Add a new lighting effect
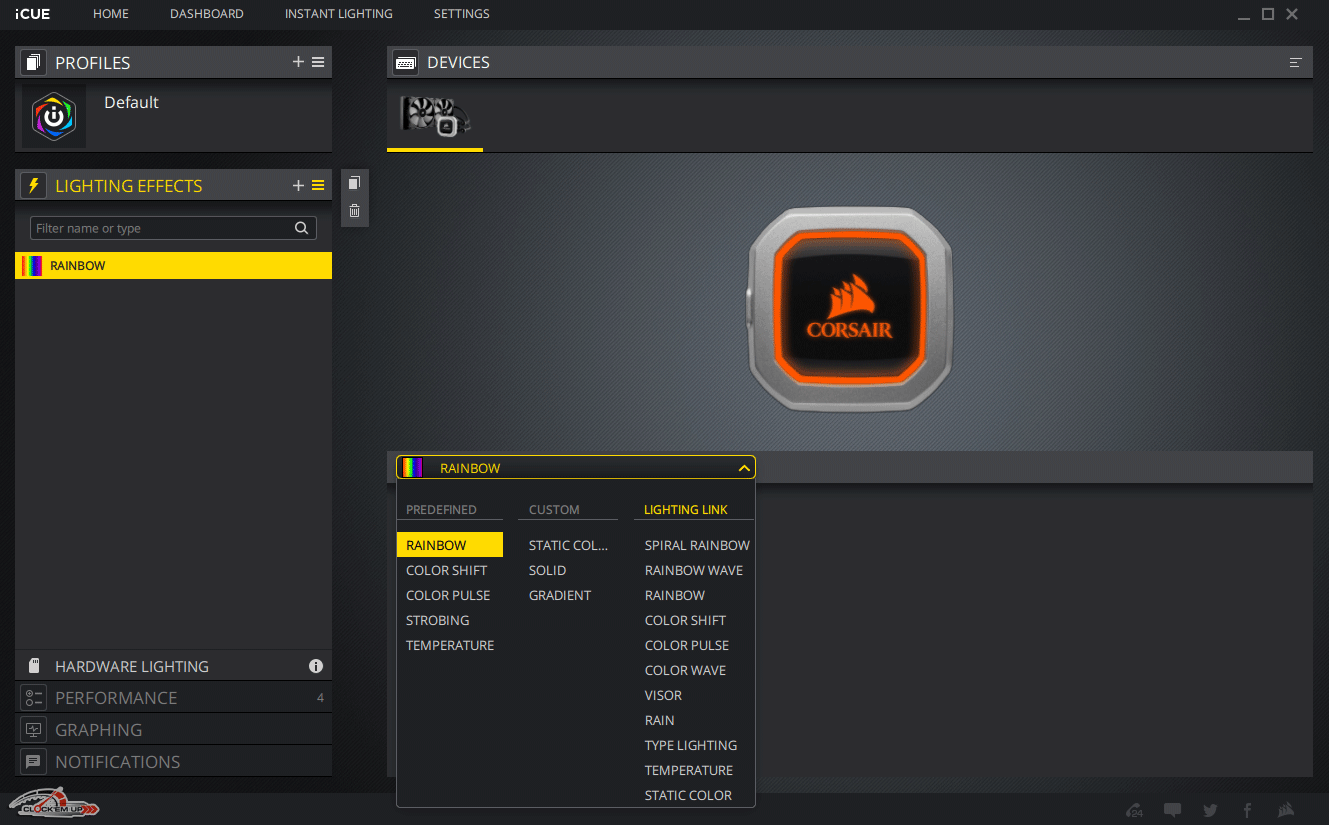 click(298, 185)
